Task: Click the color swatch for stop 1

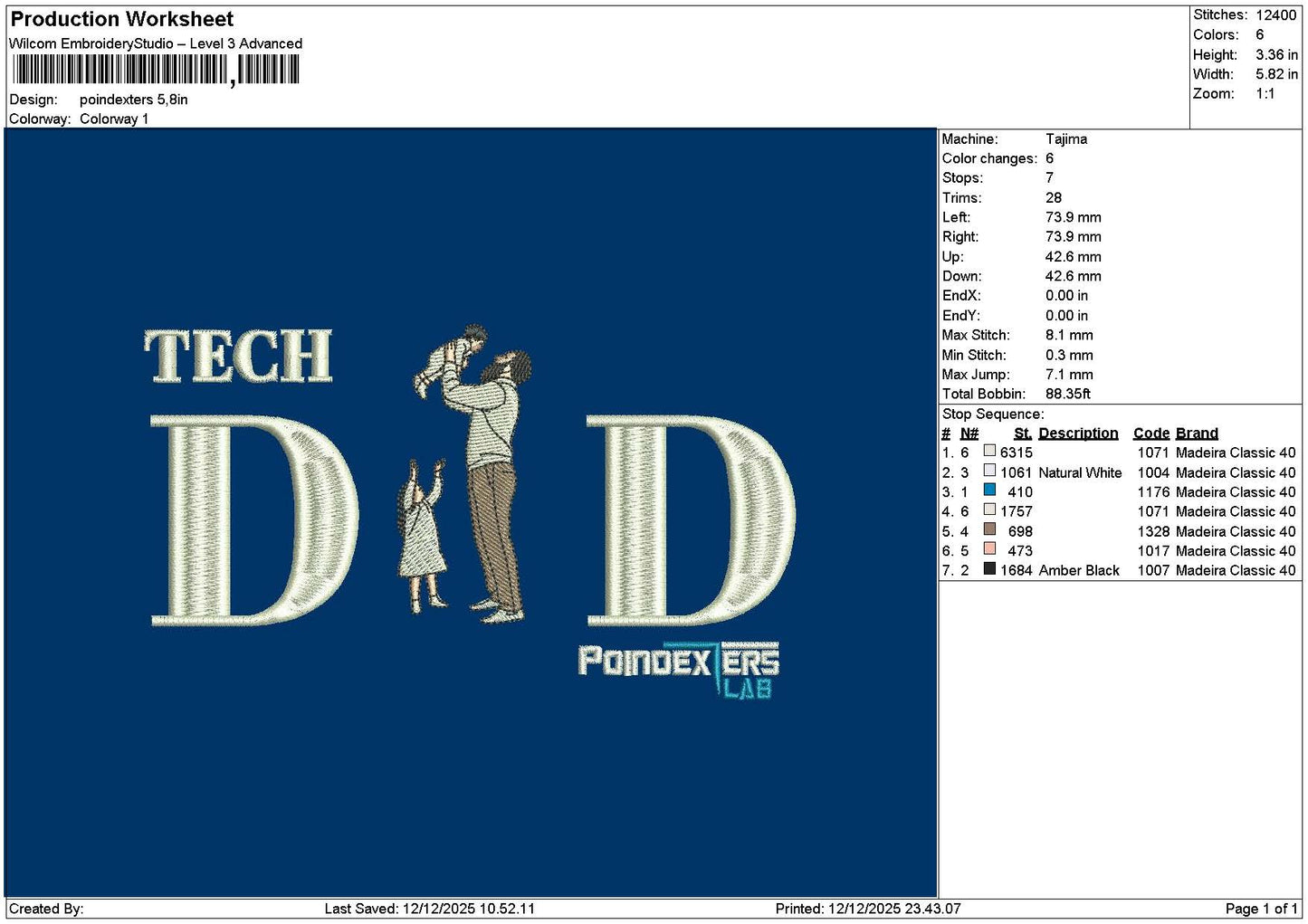Action: [989, 451]
